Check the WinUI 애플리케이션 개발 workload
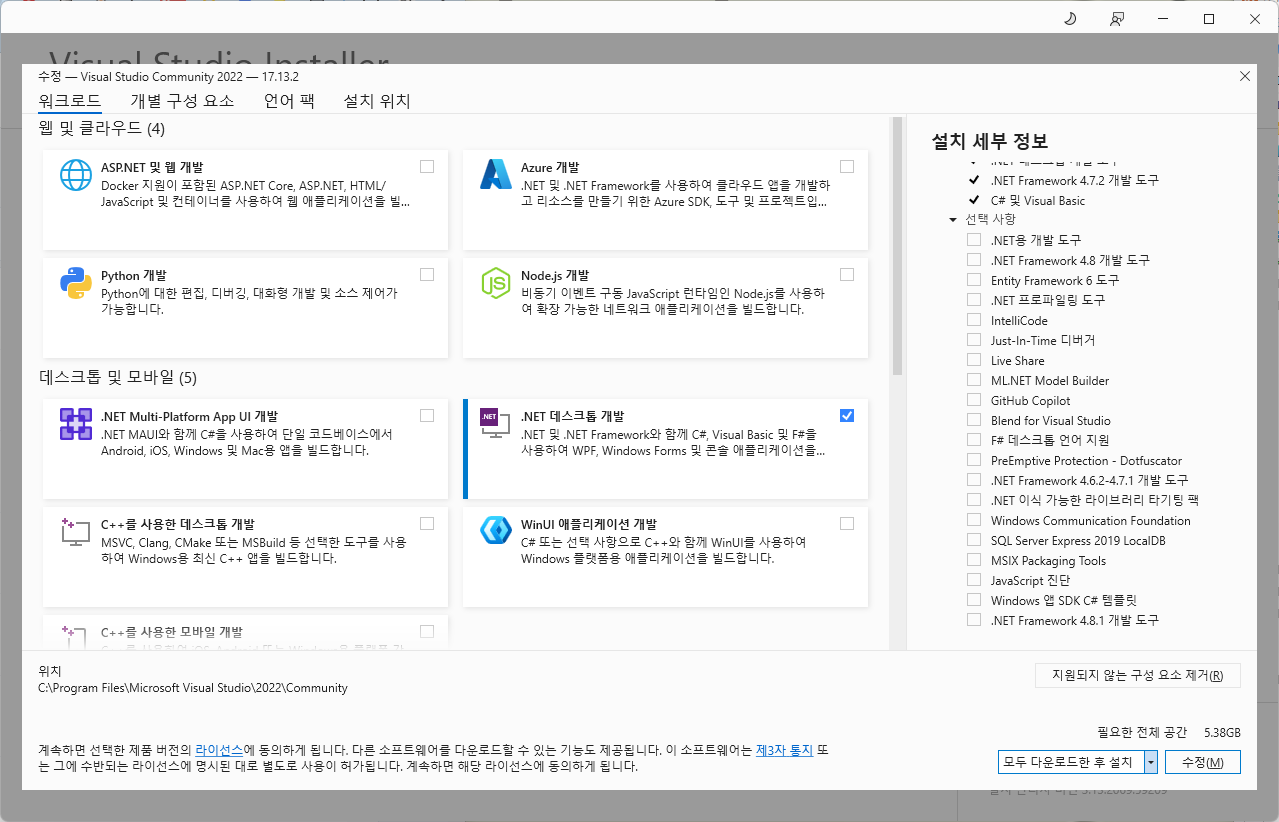The width and height of the screenshot is (1279, 822). click(x=847, y=523)
